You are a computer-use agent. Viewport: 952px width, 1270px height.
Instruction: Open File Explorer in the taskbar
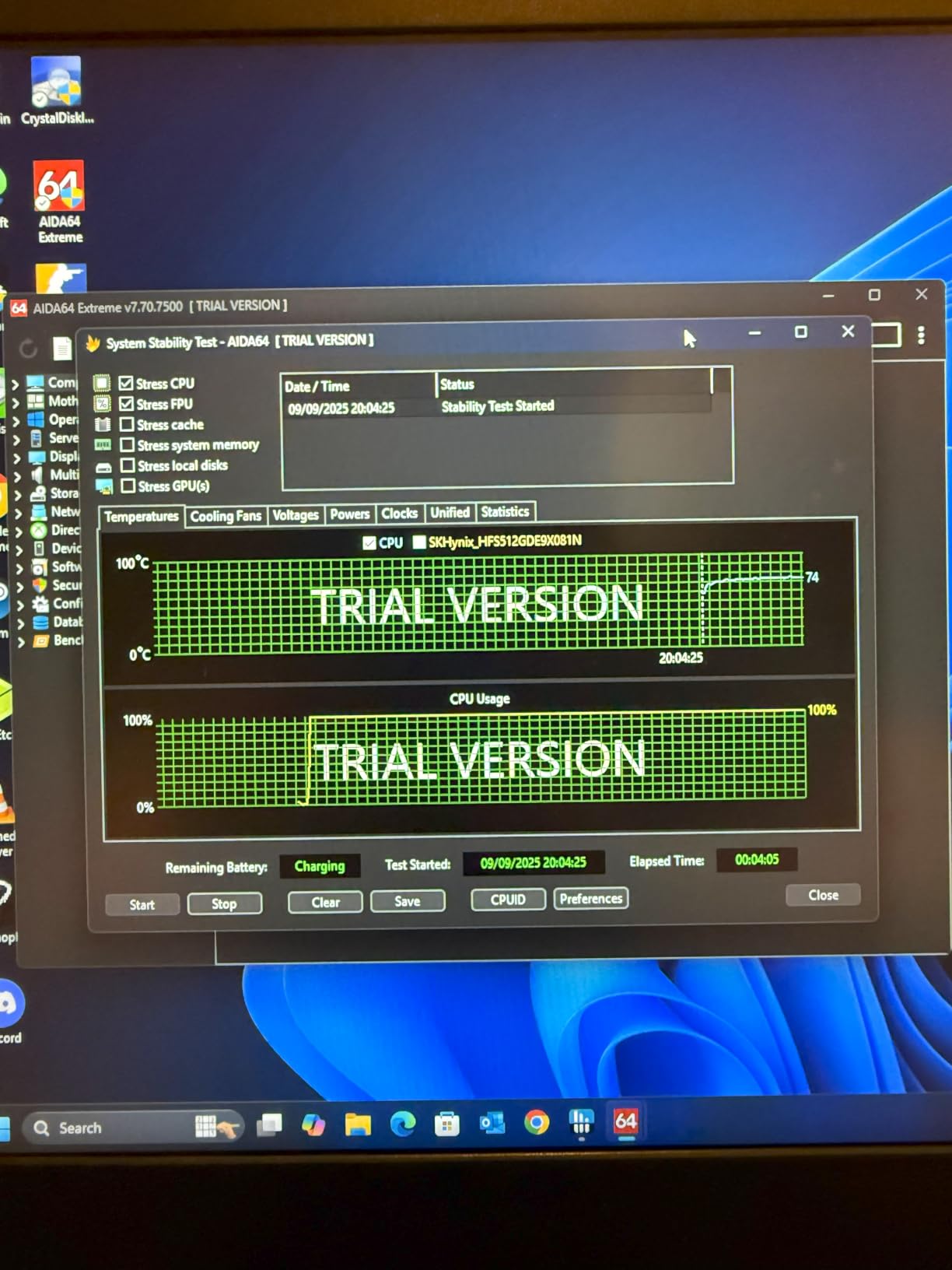[x=358, y=1124]
